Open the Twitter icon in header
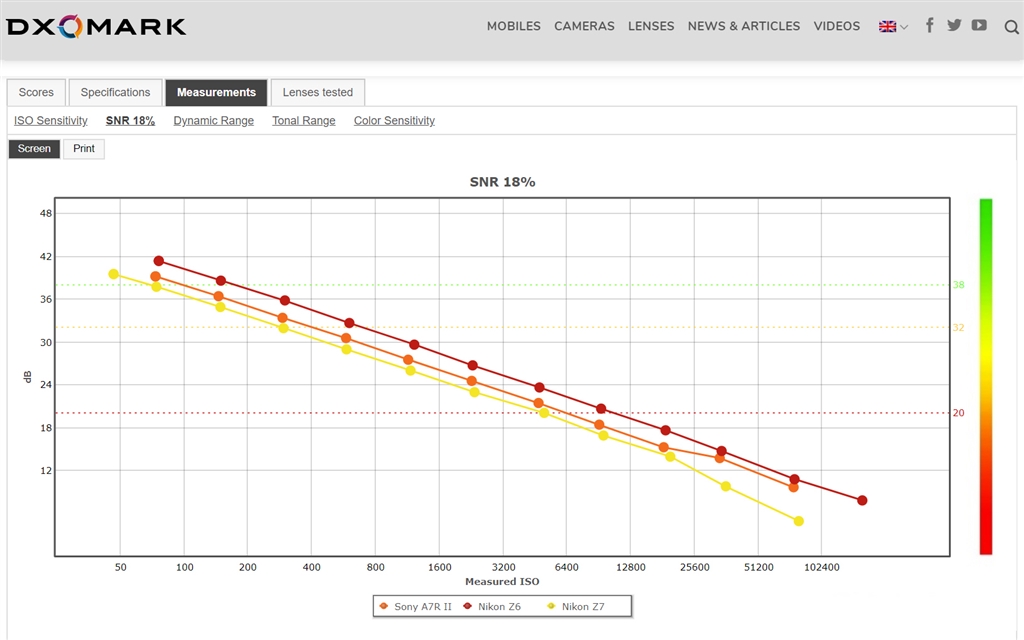This screenshot has width=1024, height=640. click(x=954, y=25)
